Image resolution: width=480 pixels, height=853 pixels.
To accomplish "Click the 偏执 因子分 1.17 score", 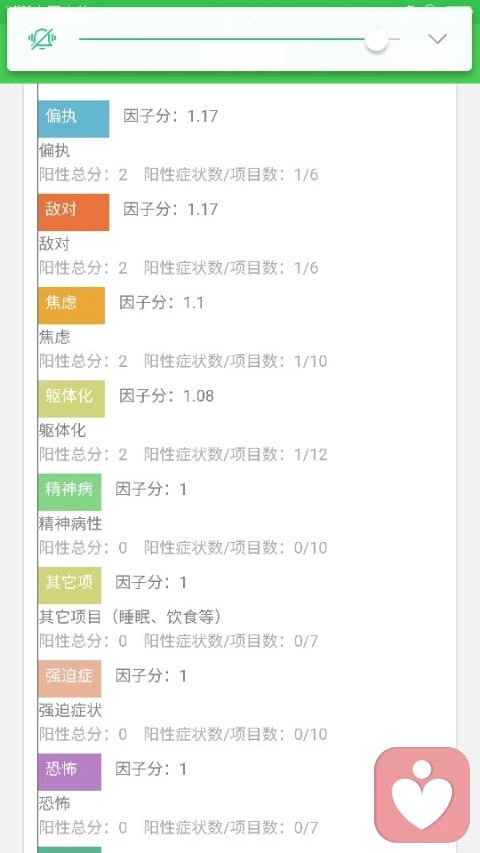I will coord(171,116).
